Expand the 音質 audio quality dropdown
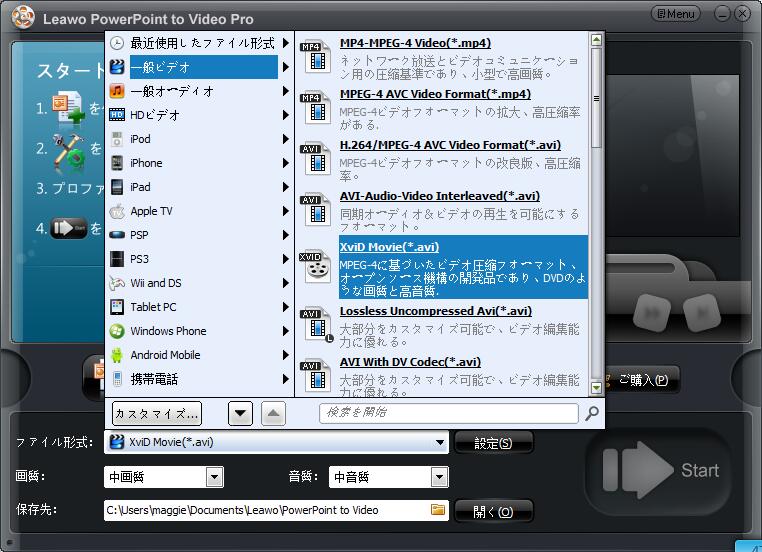Viewport: 762px width, 552px height. 438,477
